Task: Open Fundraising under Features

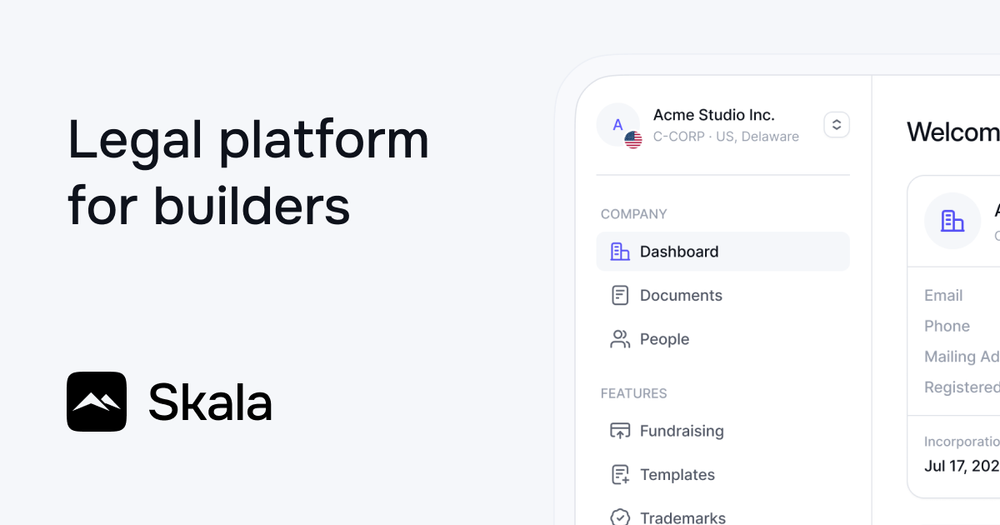Action: click(723, 431)
